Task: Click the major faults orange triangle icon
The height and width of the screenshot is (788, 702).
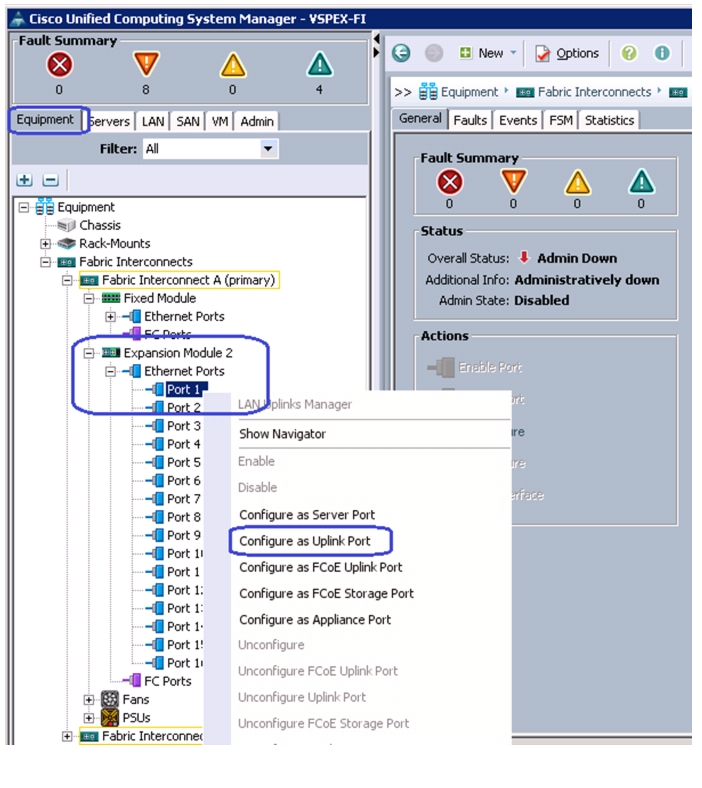Action: [146, 64]
